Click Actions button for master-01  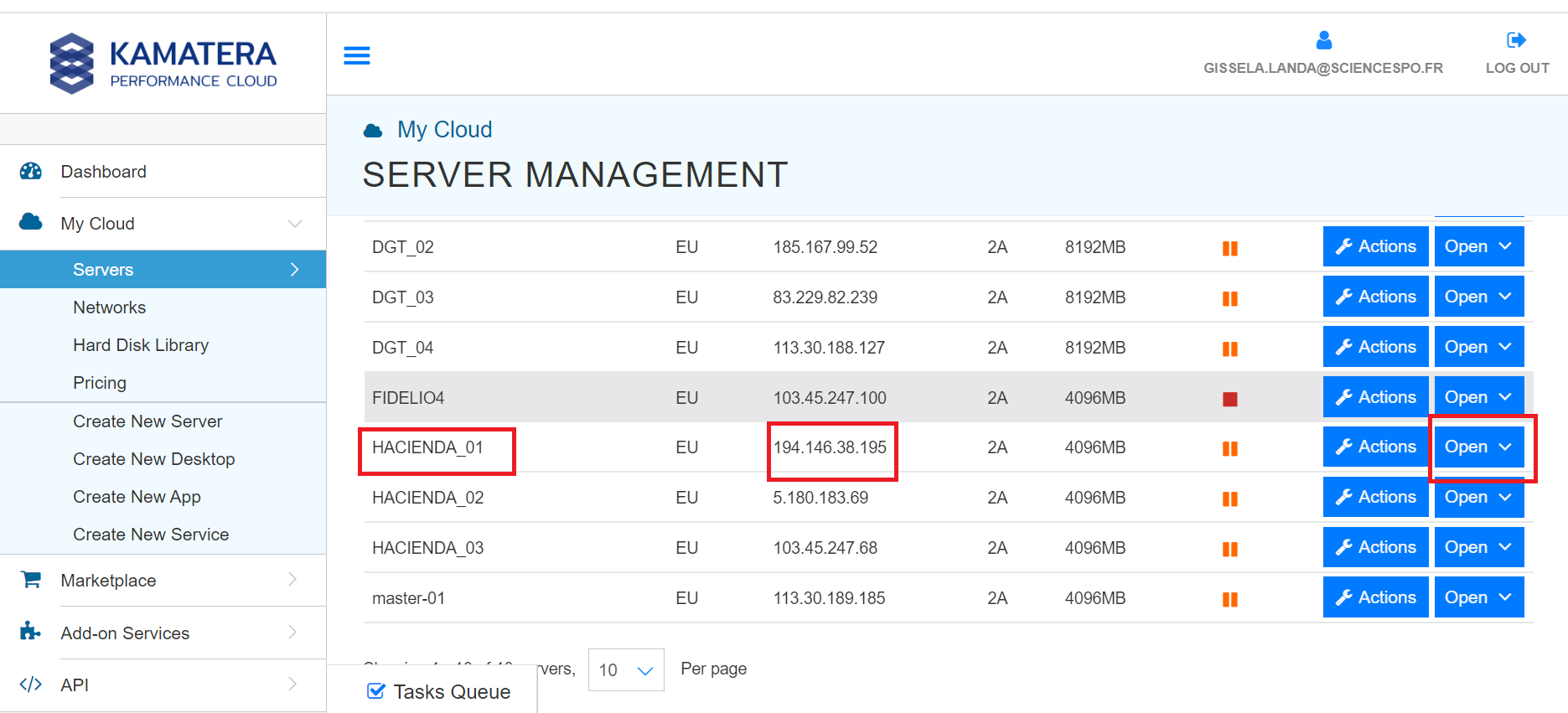tap(1376, 597)
